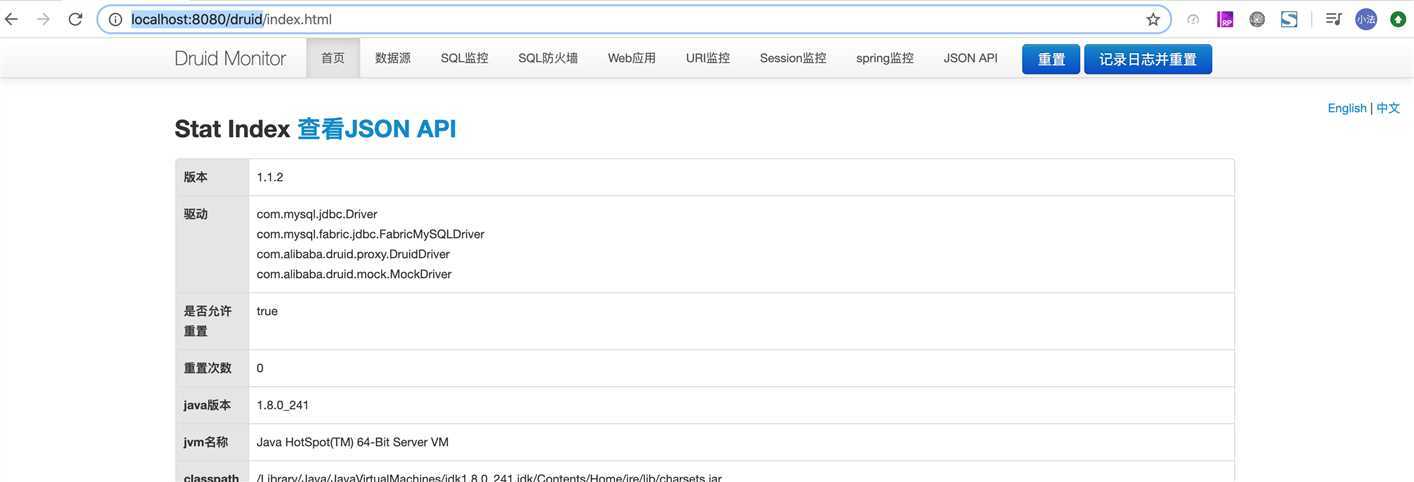
Task: Select the 是否允许重置 value true
Action: pyautogui.click(x=267, y=311)
